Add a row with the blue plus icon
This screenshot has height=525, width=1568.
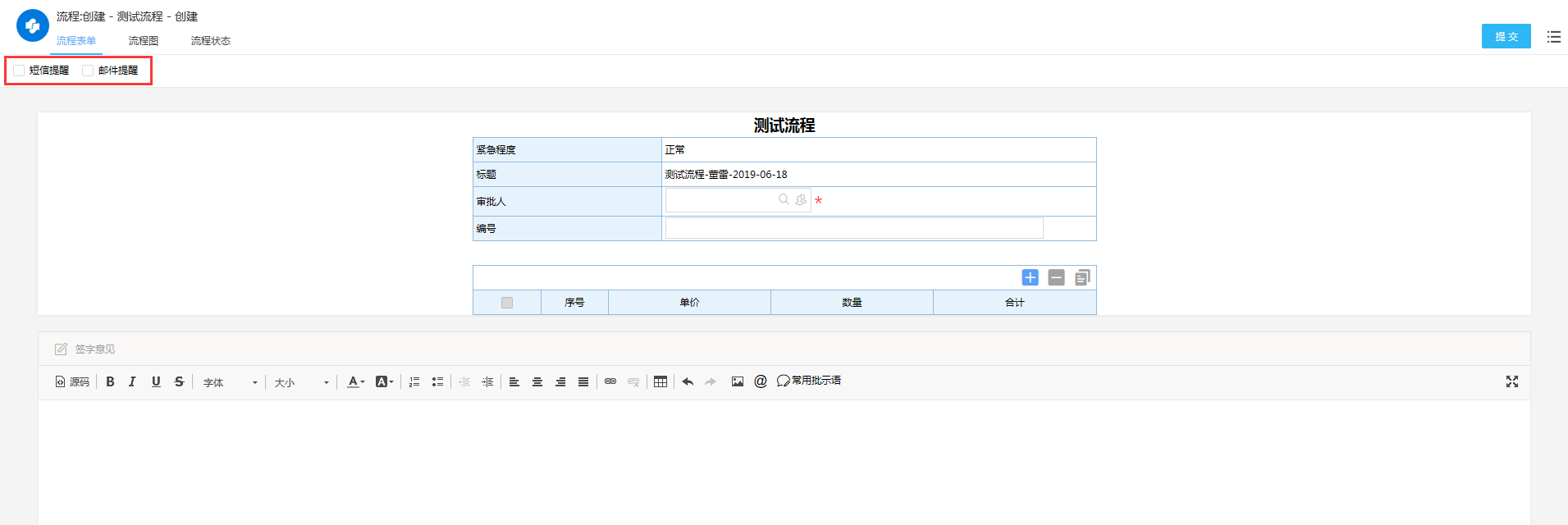coord(1030,277)
